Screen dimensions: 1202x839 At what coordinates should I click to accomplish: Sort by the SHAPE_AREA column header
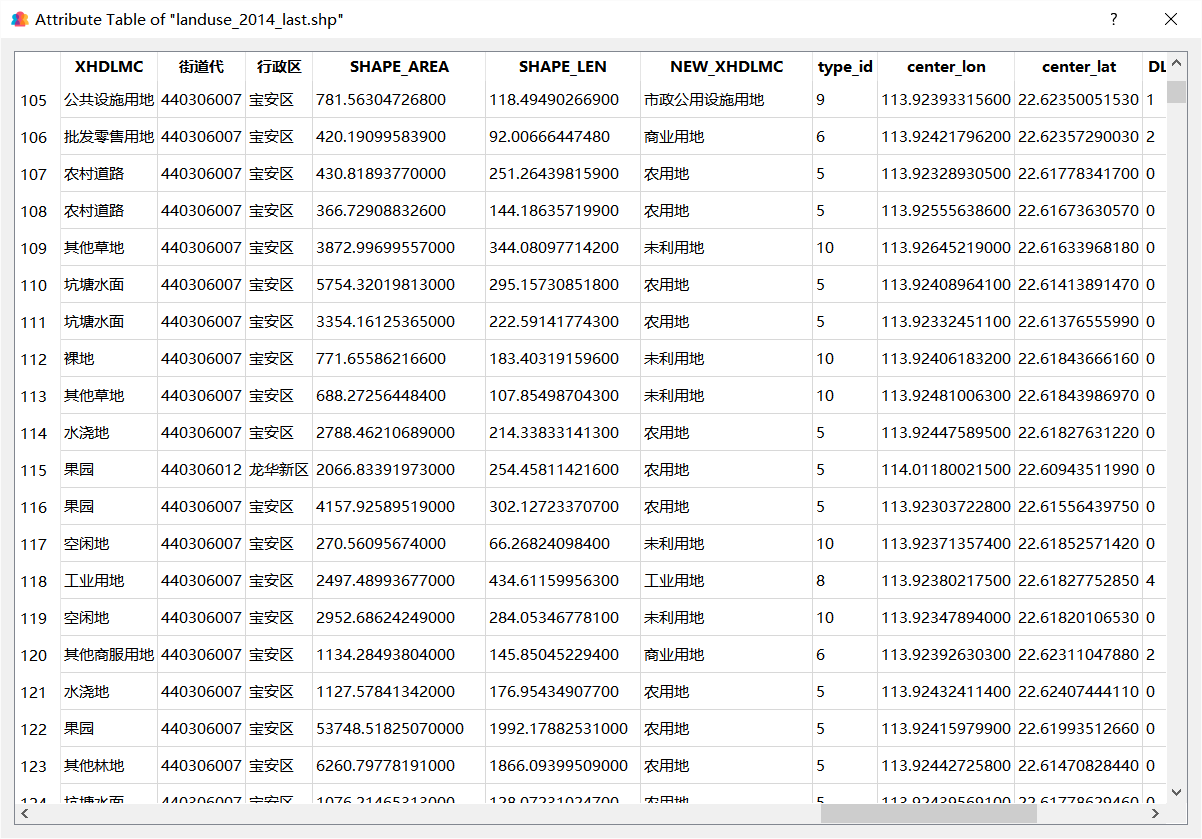(x=399, y=67)
